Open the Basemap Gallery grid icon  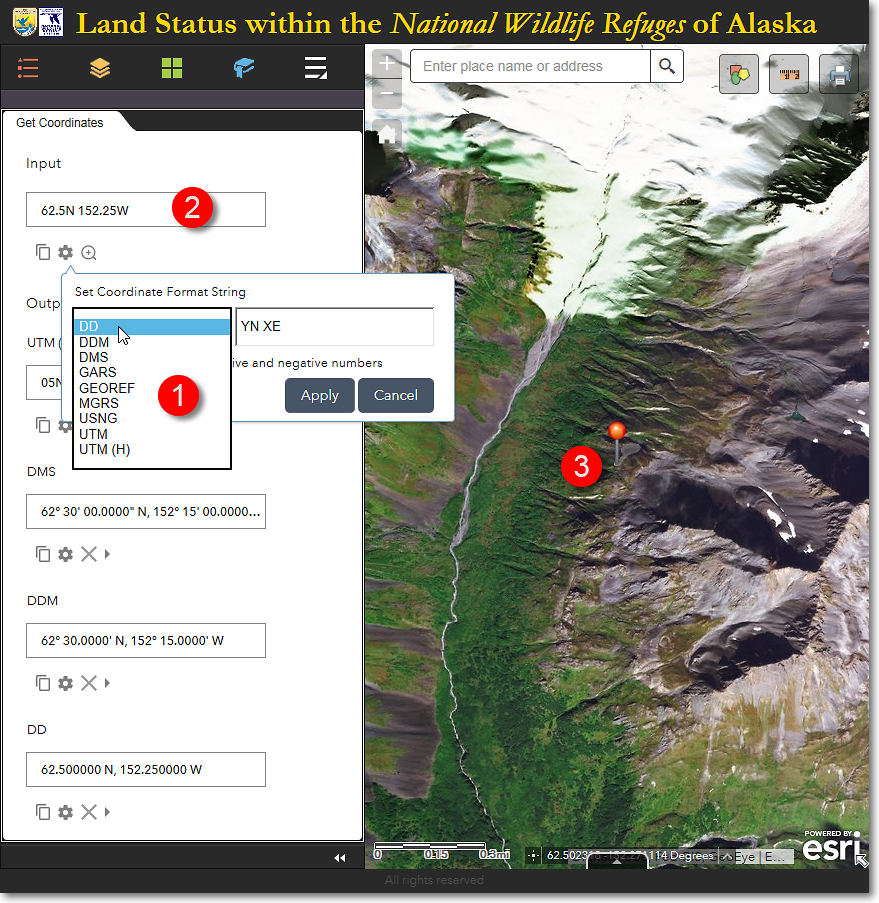coord(172,68)
